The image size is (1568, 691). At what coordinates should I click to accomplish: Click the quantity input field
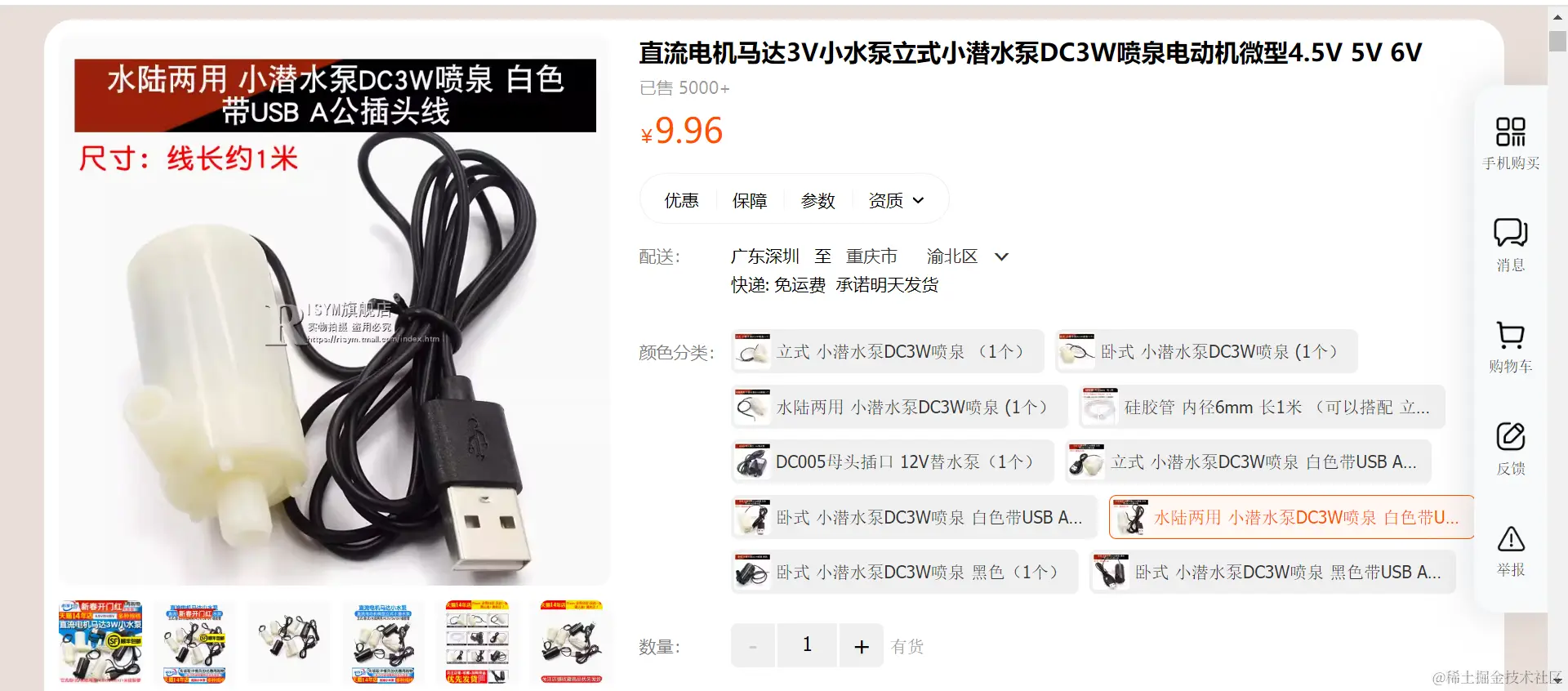tap(807, 646)
